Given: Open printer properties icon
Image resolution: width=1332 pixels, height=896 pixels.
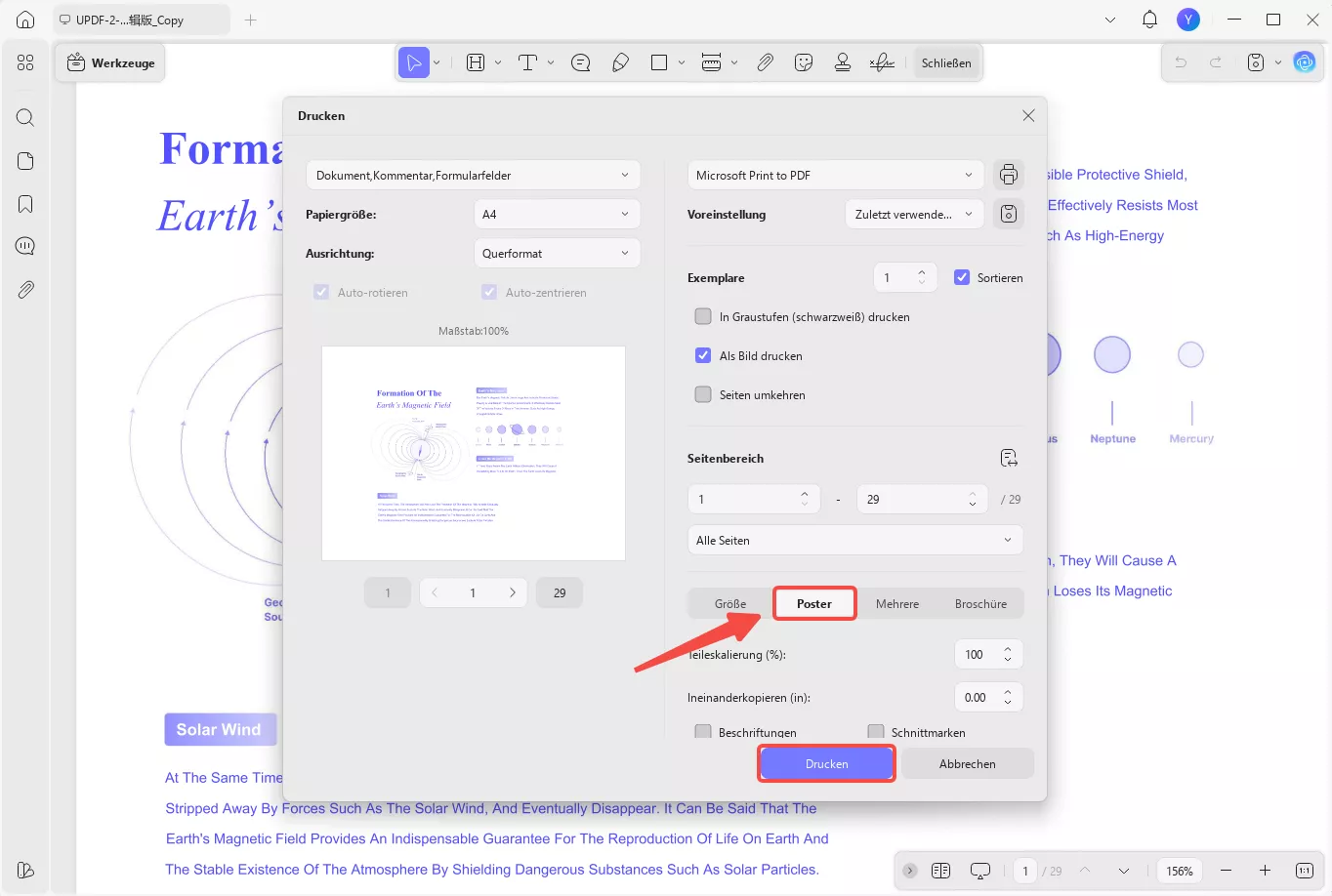Looking at the screenshot, I should 1009,175.
